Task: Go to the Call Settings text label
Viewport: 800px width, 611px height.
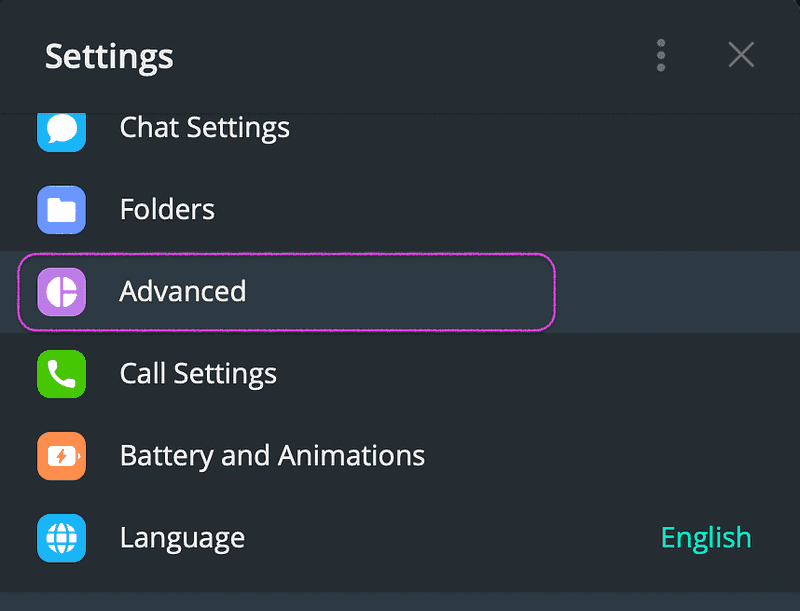Action: click(x=198, y=374)
